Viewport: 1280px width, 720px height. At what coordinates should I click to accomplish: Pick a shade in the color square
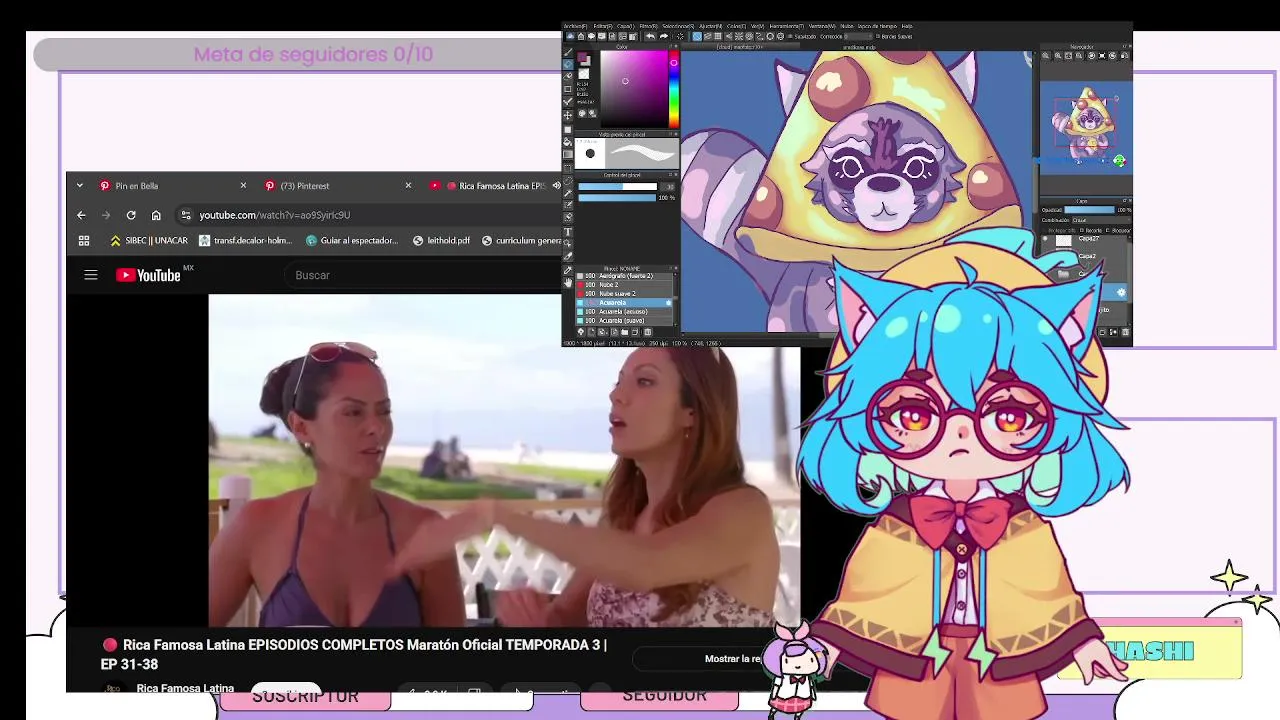635,89
